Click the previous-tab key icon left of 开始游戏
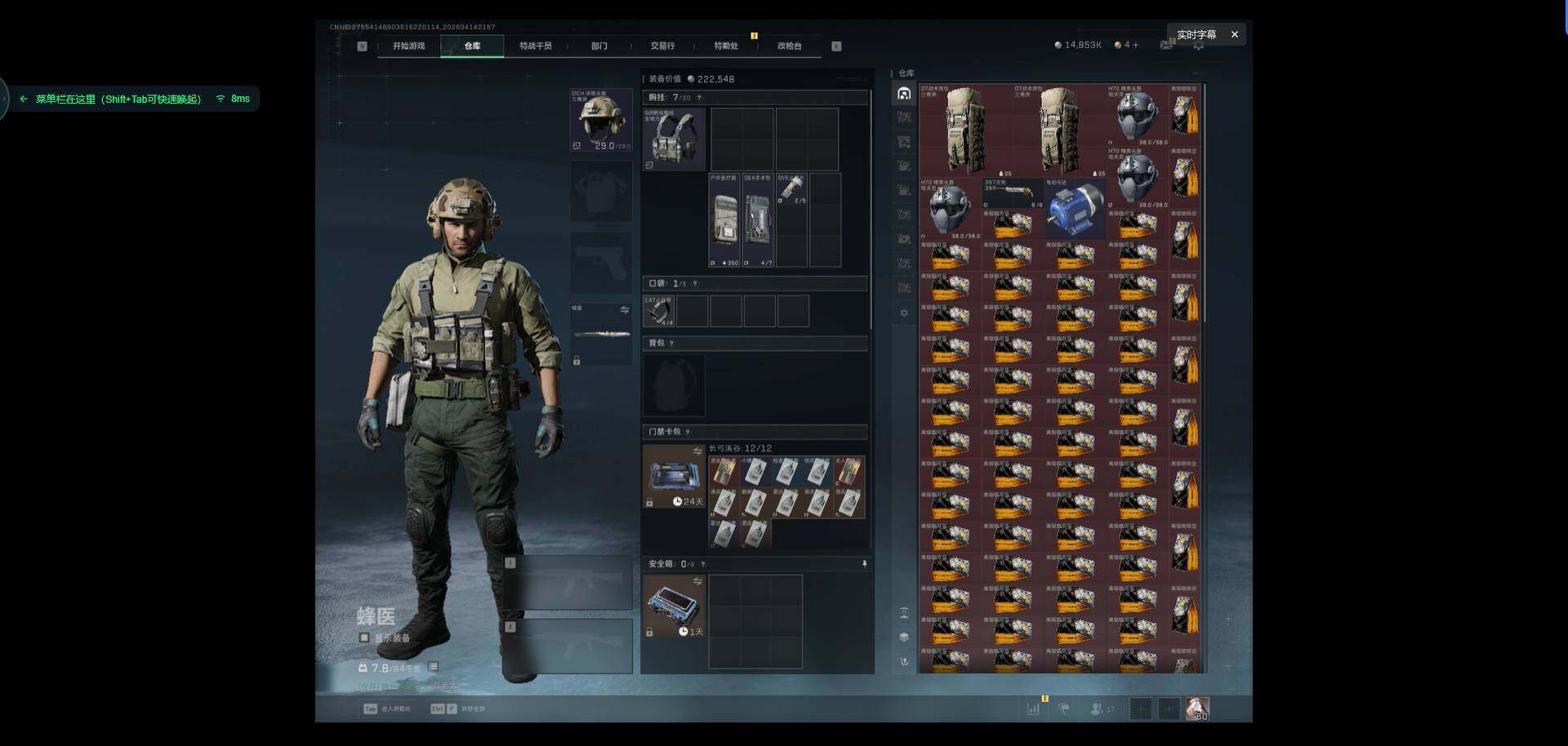Viewport: 1568px width, 746px height. [362, 47]
